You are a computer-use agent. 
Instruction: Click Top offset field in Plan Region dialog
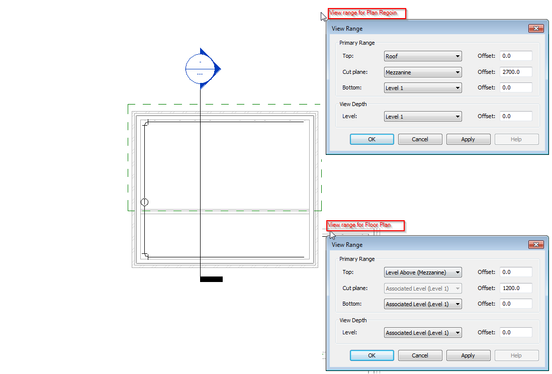pos(516,56)
